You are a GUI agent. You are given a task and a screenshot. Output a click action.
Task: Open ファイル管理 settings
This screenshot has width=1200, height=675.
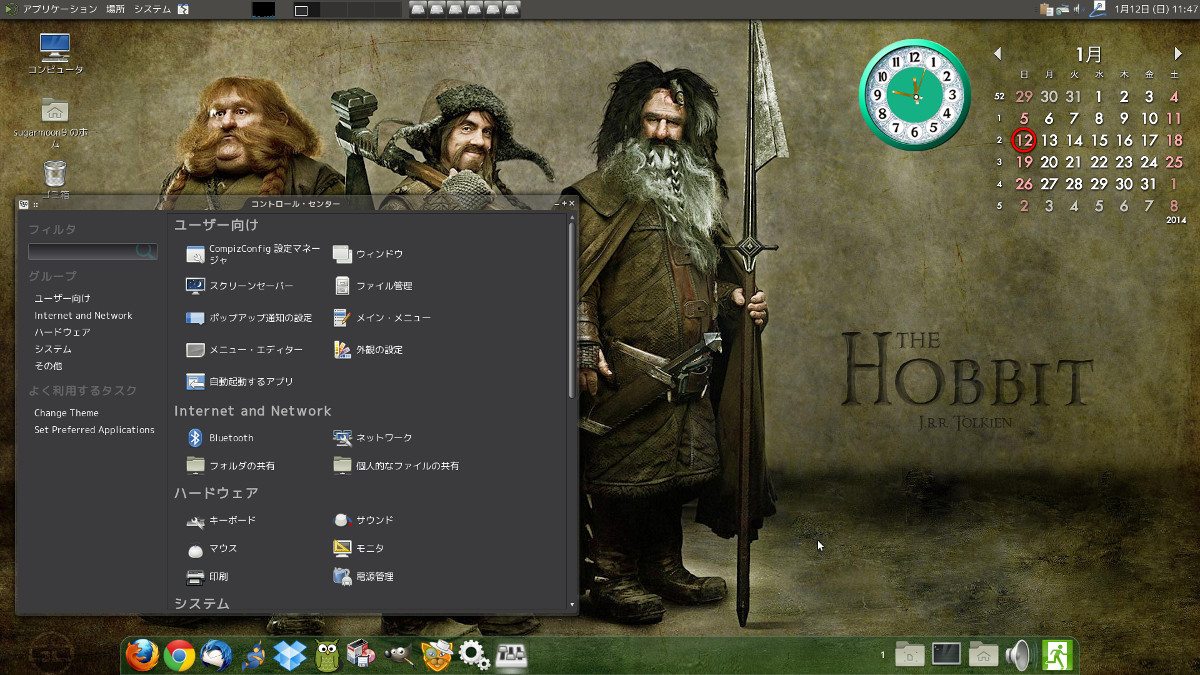pyautogui.click(x=373, y=286)
